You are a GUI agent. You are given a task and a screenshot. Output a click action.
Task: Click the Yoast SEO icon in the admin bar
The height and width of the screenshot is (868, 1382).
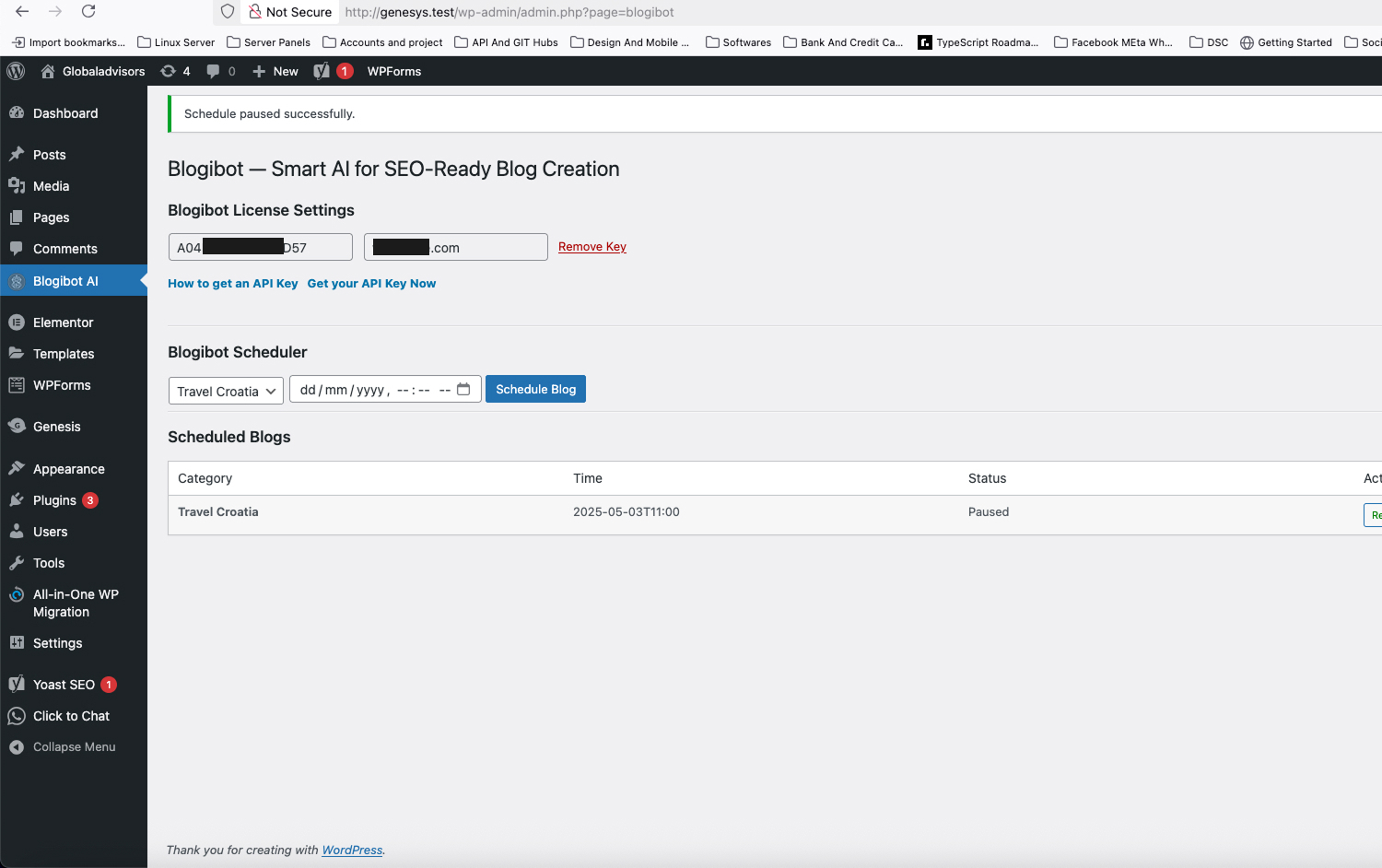pyautogui.click(x=322, y=71)
